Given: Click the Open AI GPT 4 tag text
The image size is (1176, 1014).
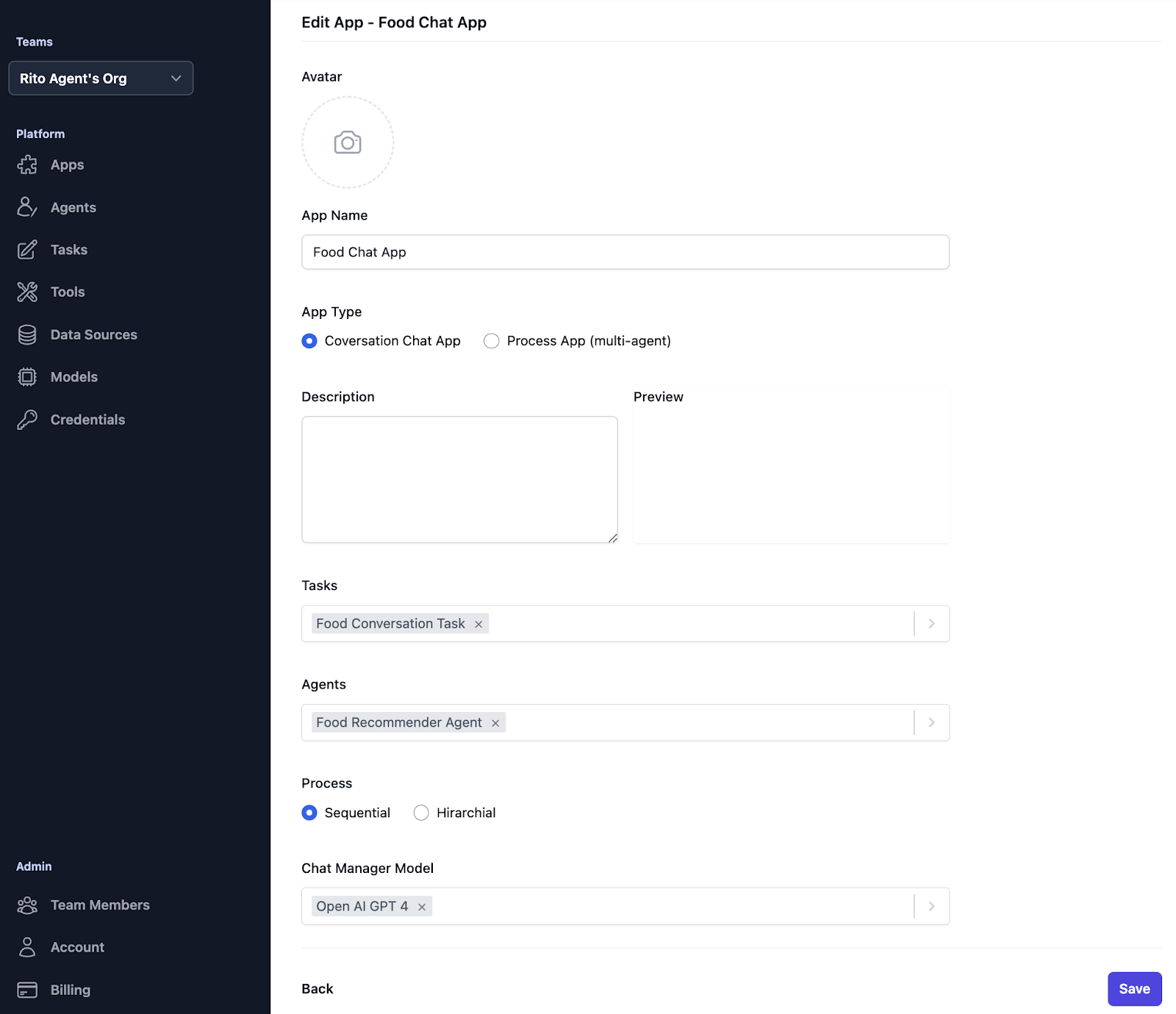Looking at the screenshot, I should click(x=362, y=906).
